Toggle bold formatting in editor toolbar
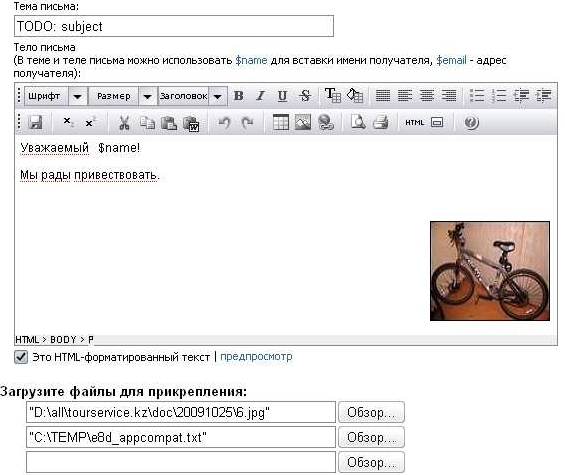The width and height of the screenshot is (565, 475). click(239, 96)
